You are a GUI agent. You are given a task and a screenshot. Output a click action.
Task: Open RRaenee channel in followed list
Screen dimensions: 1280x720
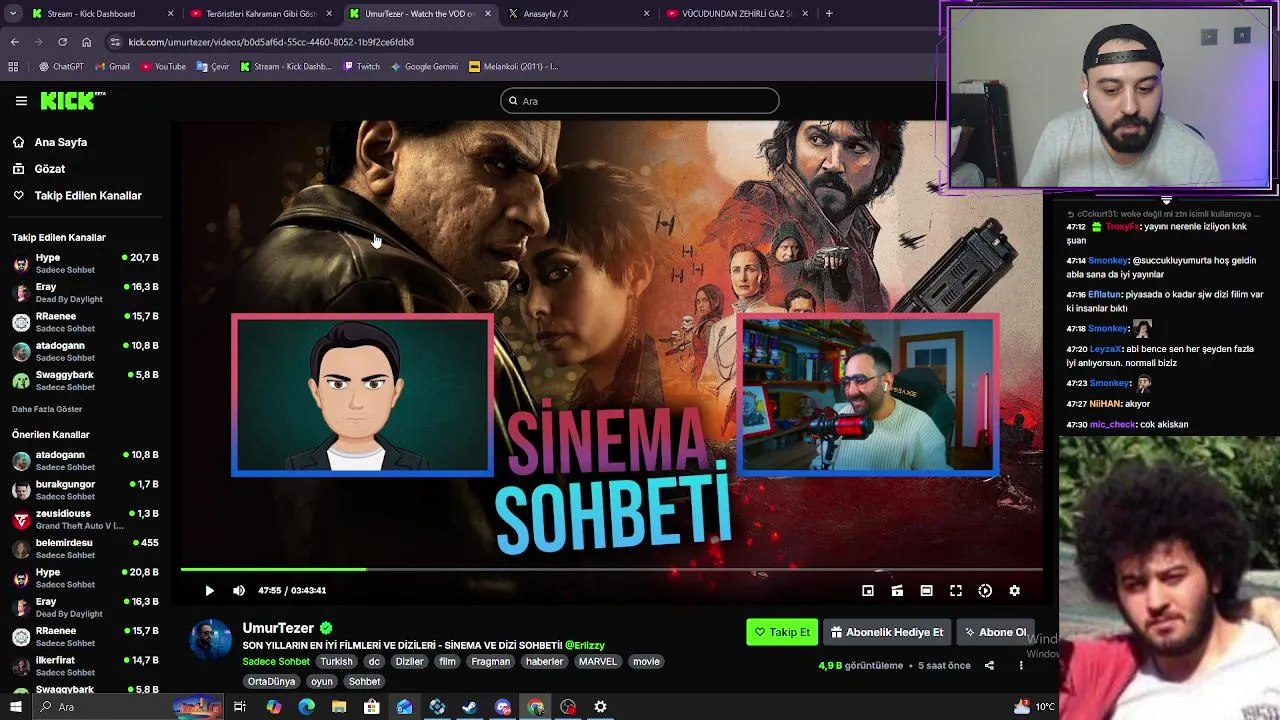(85, 322)
